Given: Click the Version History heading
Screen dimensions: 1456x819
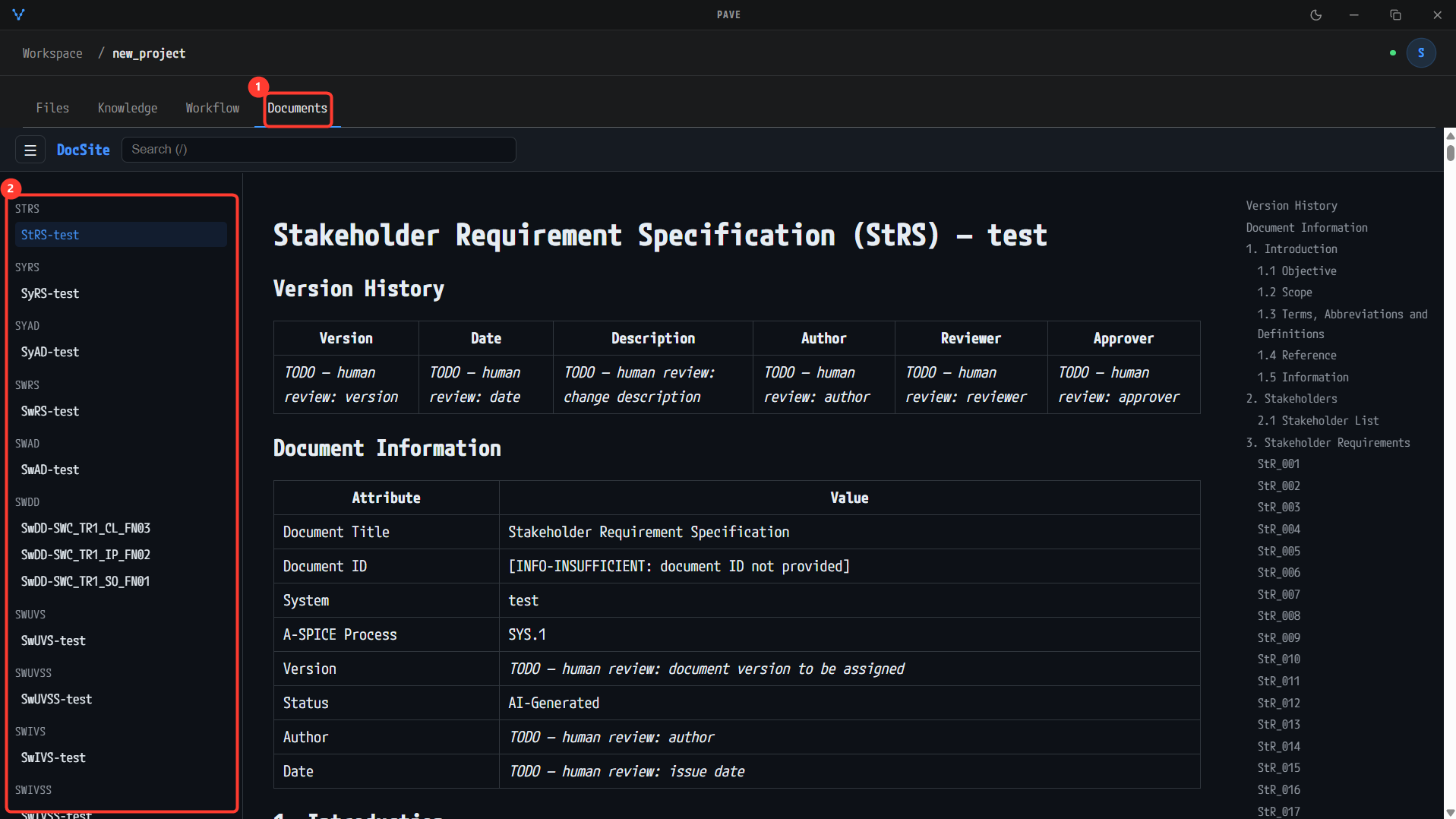Looking at the screenshot, I should tap(358, 289).
